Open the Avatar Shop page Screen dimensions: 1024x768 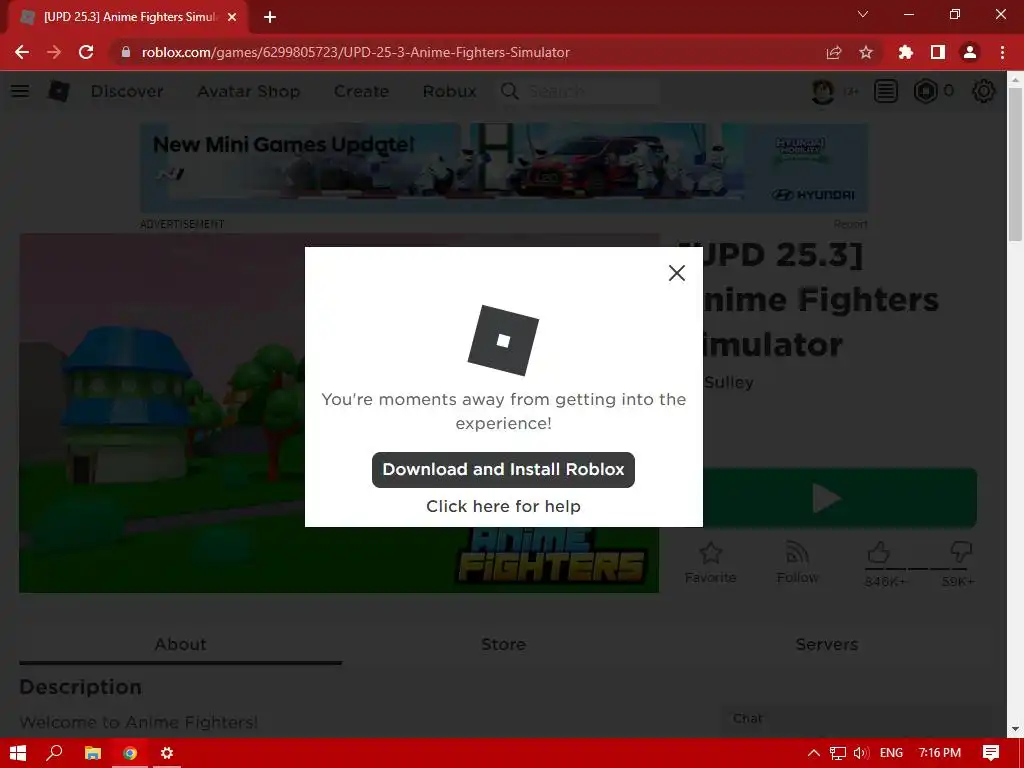click(248, 91)
